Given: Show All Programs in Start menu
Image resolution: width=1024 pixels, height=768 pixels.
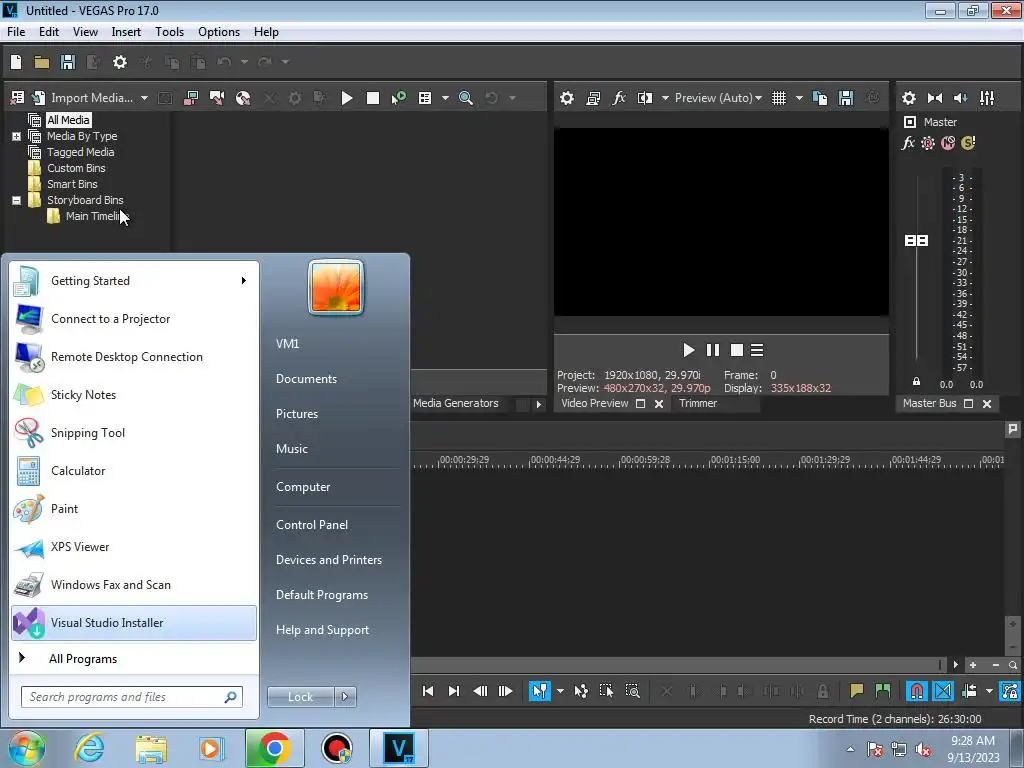Looking at the screenshot, I should click(83, 659).
